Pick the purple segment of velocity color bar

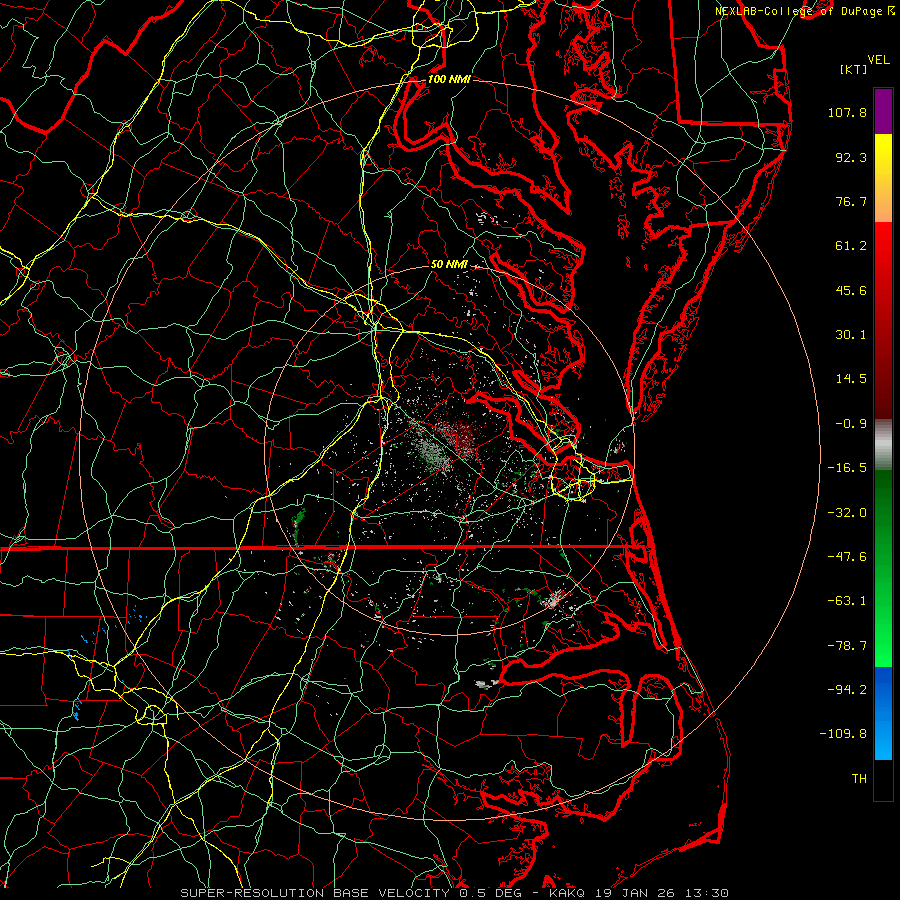click(x=883, y=111)
